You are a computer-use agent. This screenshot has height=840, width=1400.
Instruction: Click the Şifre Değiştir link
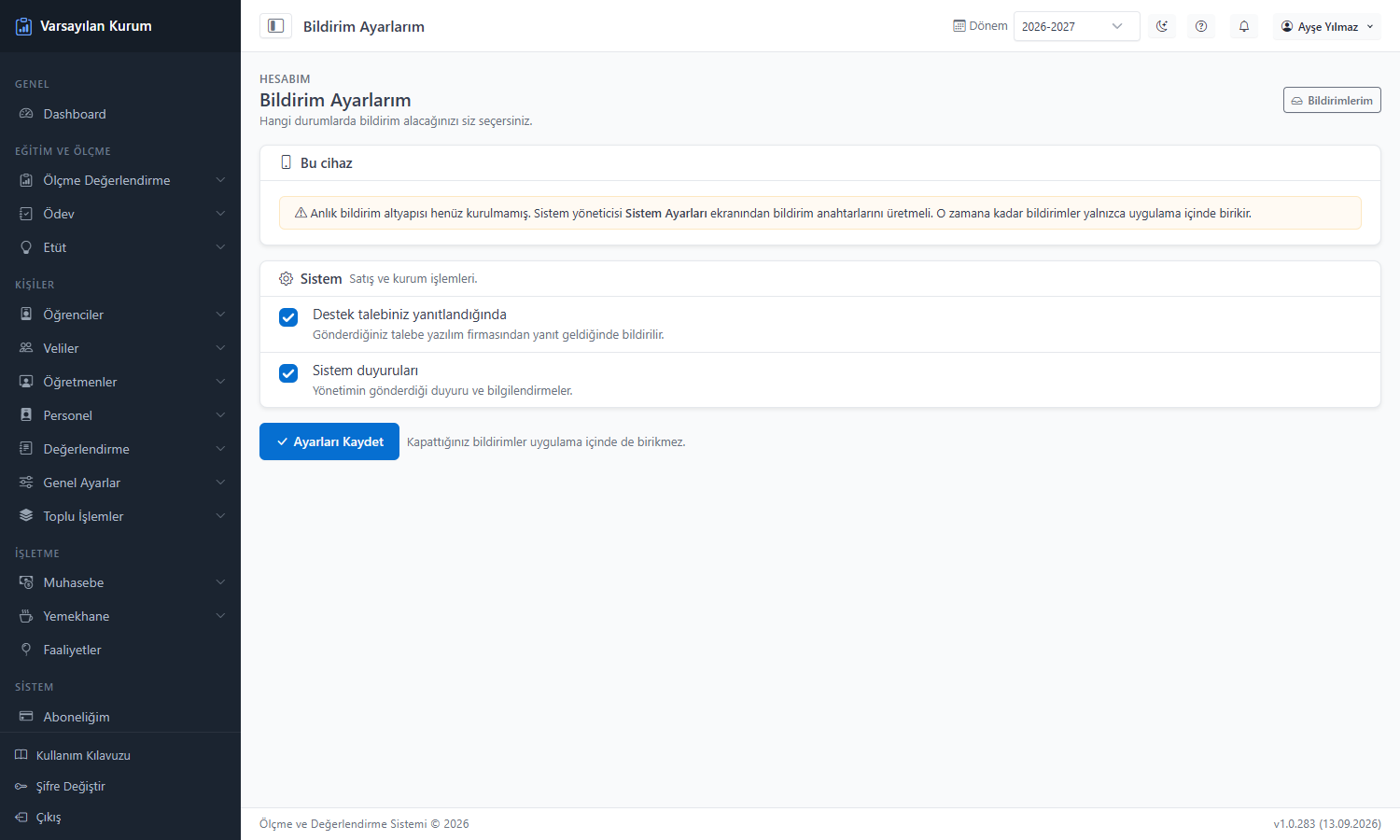click(71, 786)
